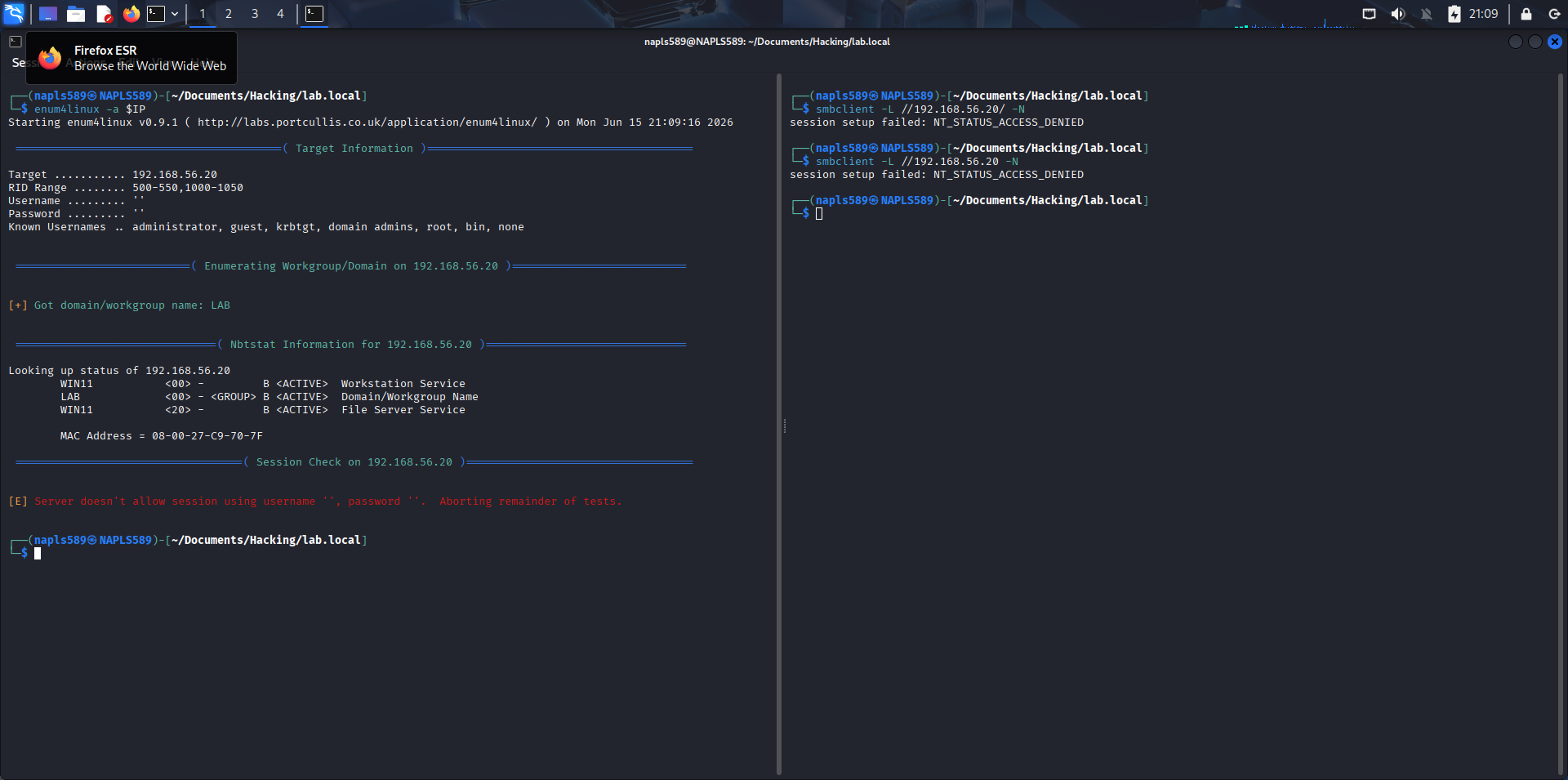Click the smbclient -L //192.168.56.20/ -N command
This screenshot has height=780, width=1568.
tap(920, 109)
